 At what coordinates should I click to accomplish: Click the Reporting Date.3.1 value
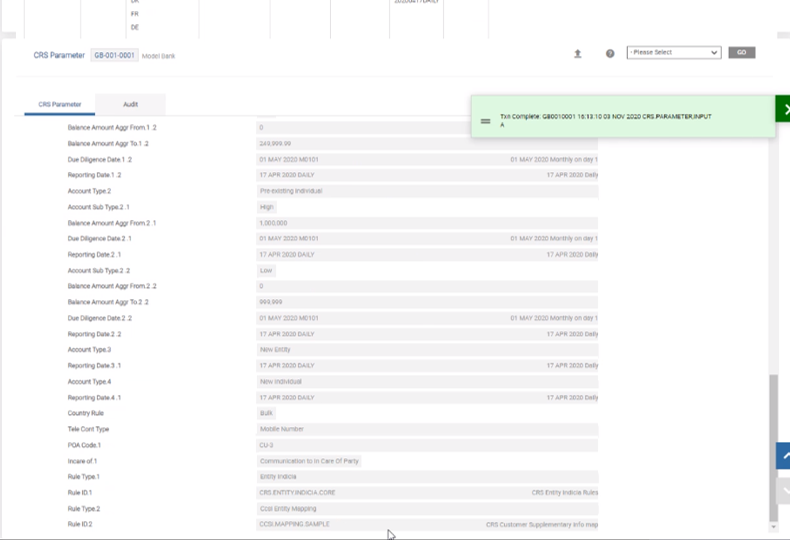coord(427,365)
